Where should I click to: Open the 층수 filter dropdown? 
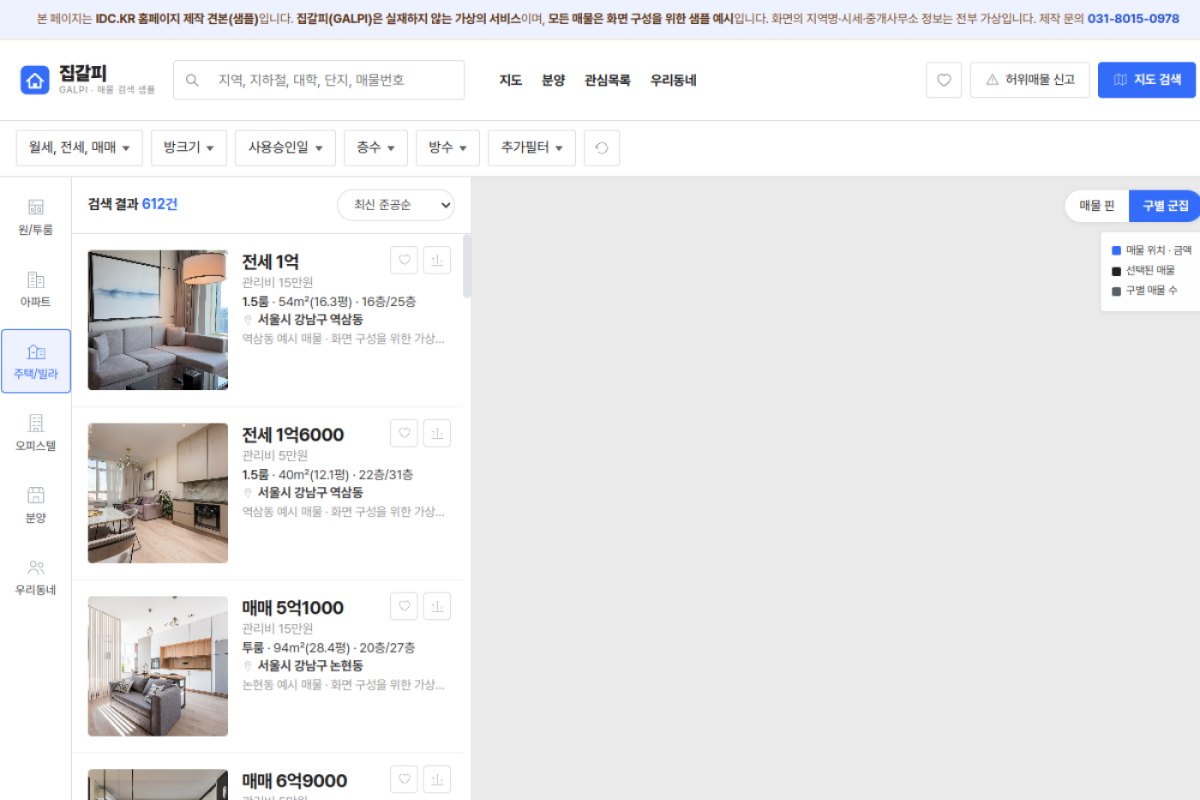pos(375,148)
